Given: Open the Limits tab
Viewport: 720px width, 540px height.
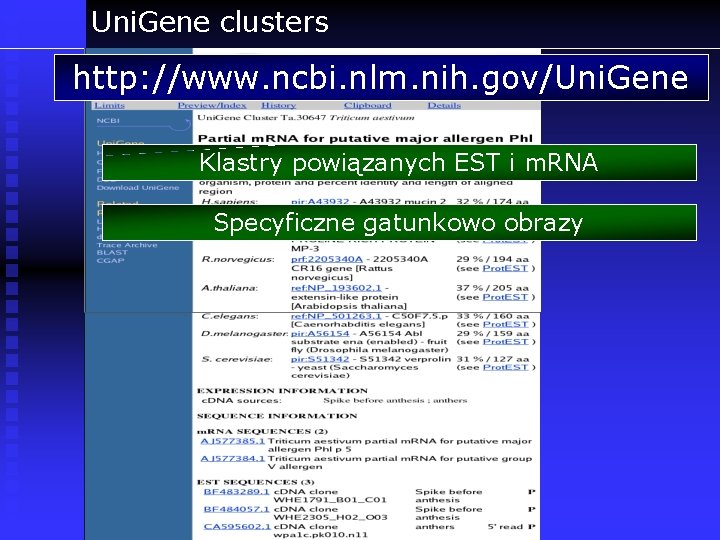Looking at the screenshot, I should point(109,105).
